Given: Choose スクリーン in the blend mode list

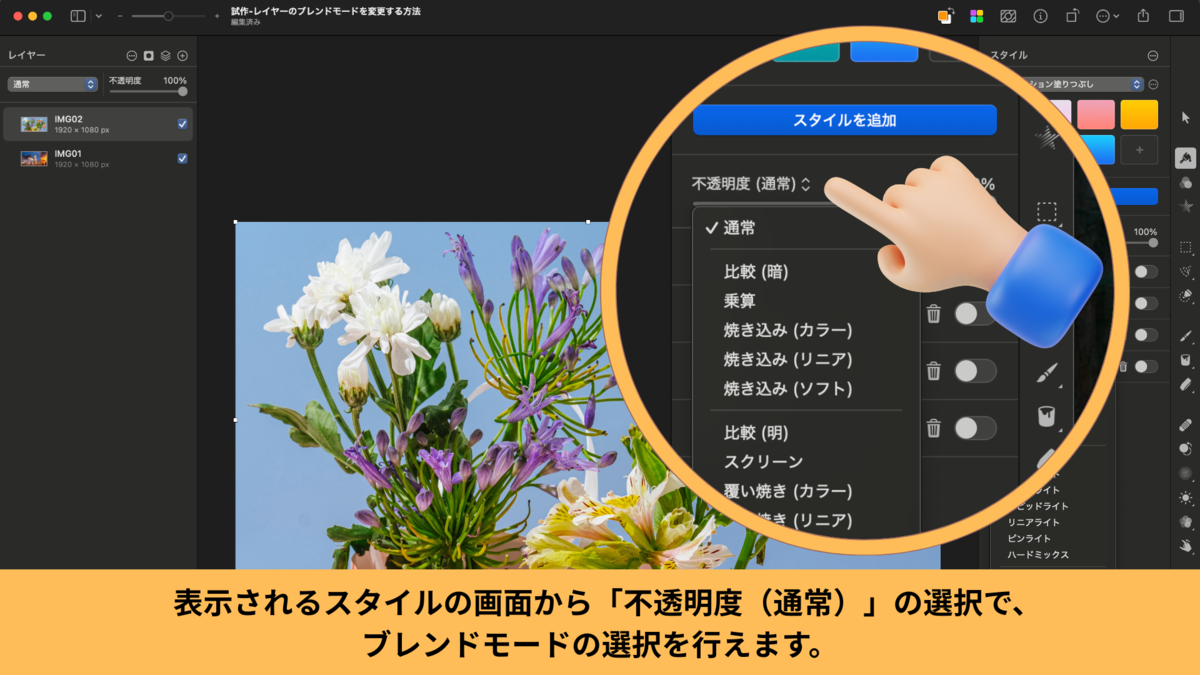Looking at the screenshot, I should [x=763, y=462].
